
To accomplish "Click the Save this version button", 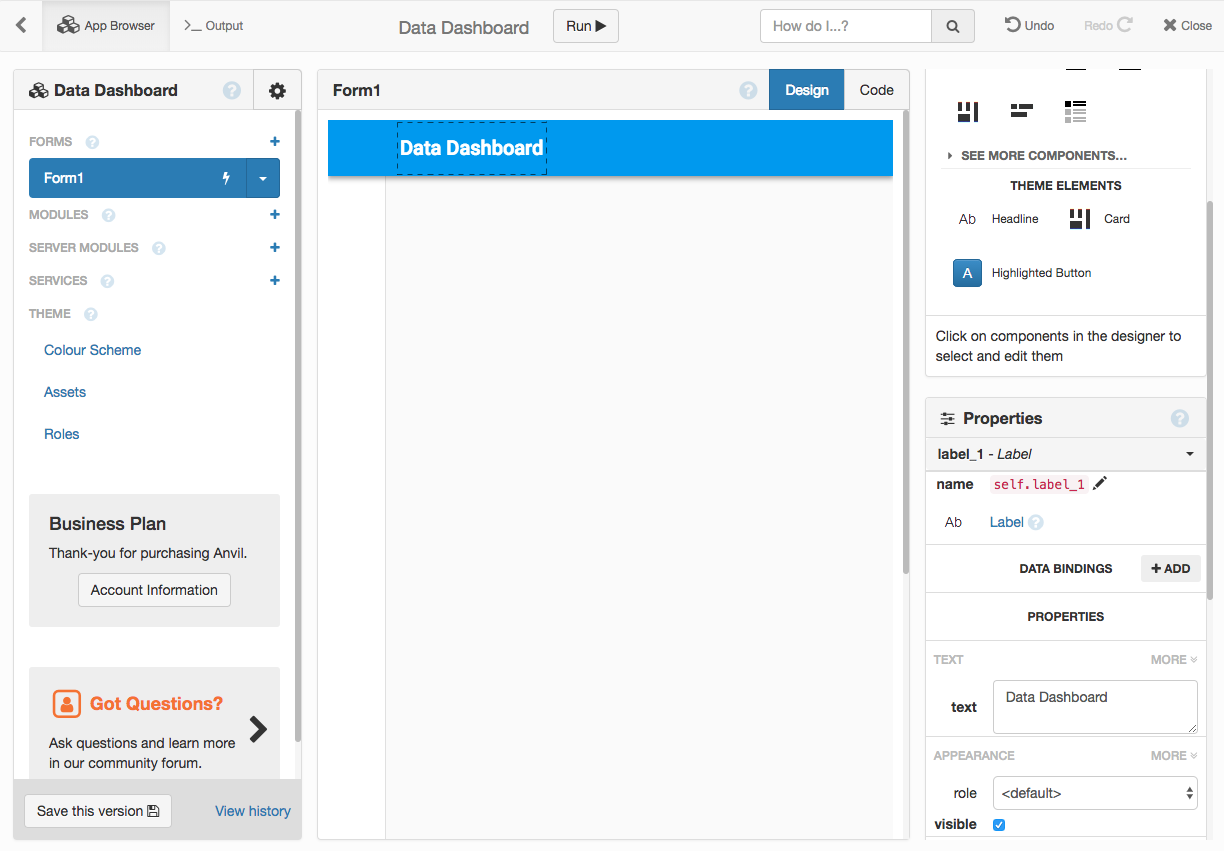I will pyautogui.click(x=97, y=811).
